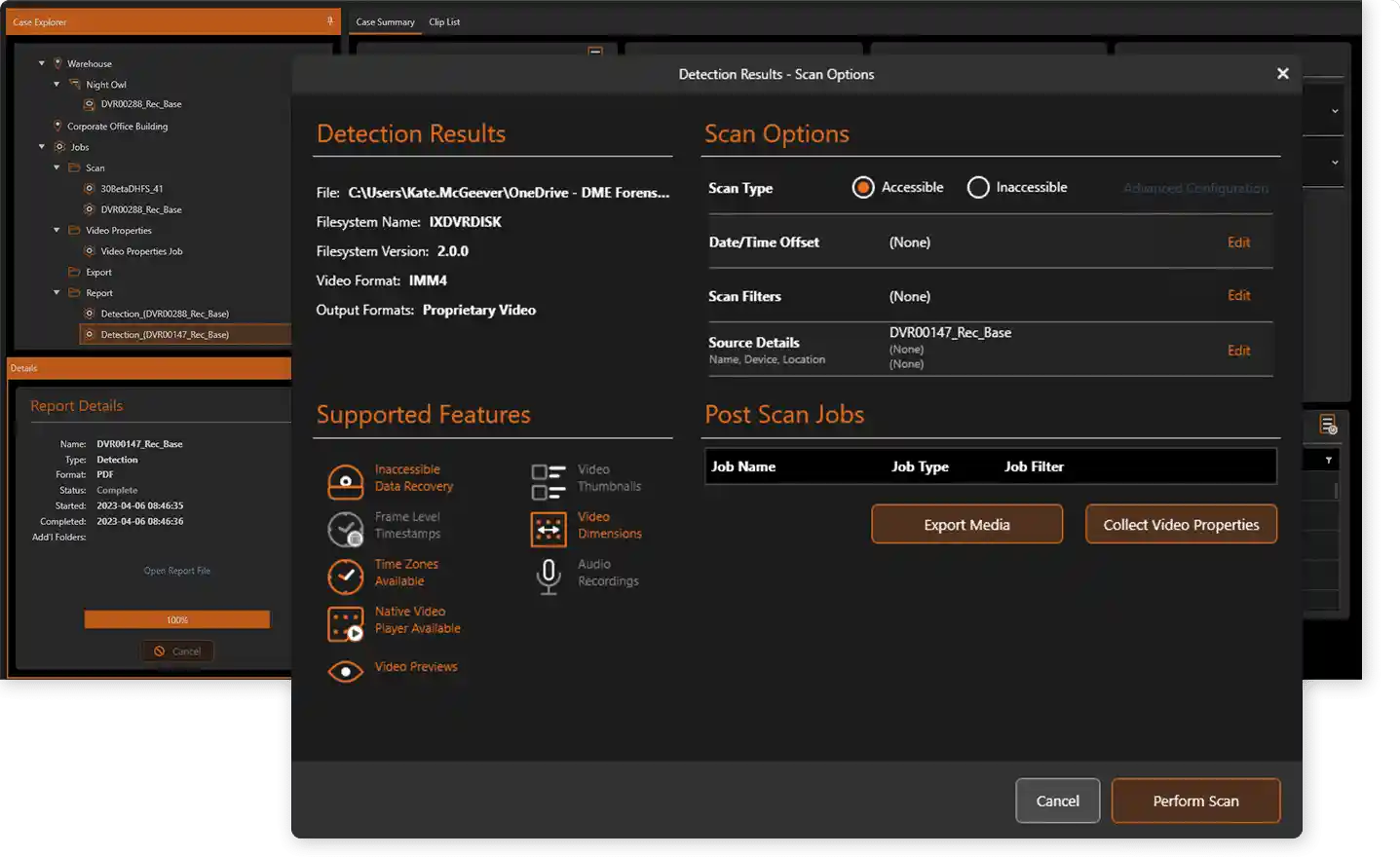Screen dimensions: 1400x857
Task: Select DVR00288_Rec_Base under Scan folder
Action: coord(141,209)
